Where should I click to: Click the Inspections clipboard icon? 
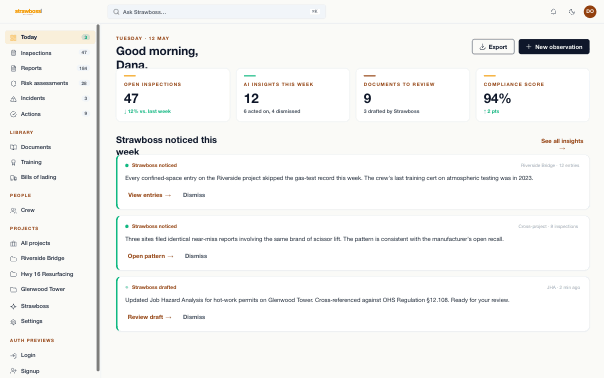[x=13, y=53]
